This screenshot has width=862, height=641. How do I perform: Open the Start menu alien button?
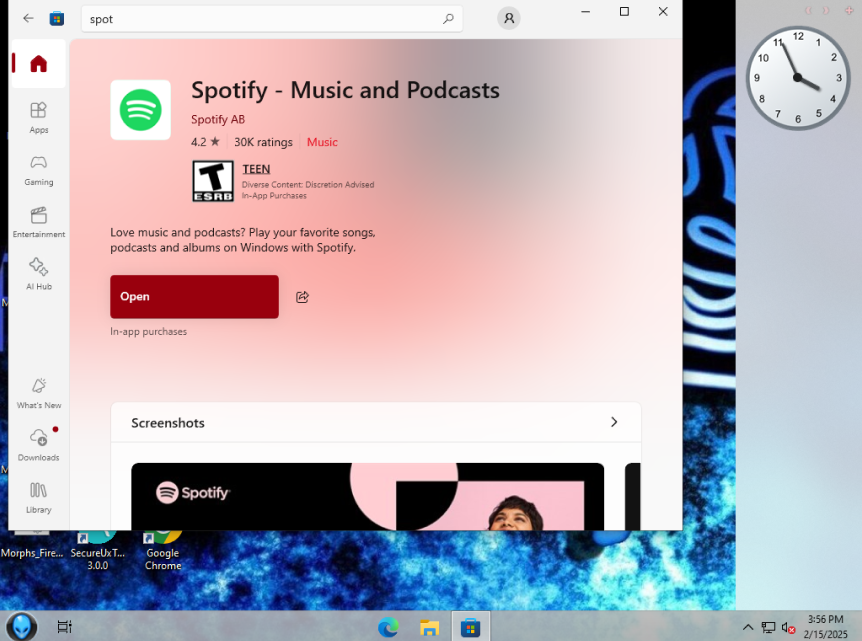click(x=21, y=626)
